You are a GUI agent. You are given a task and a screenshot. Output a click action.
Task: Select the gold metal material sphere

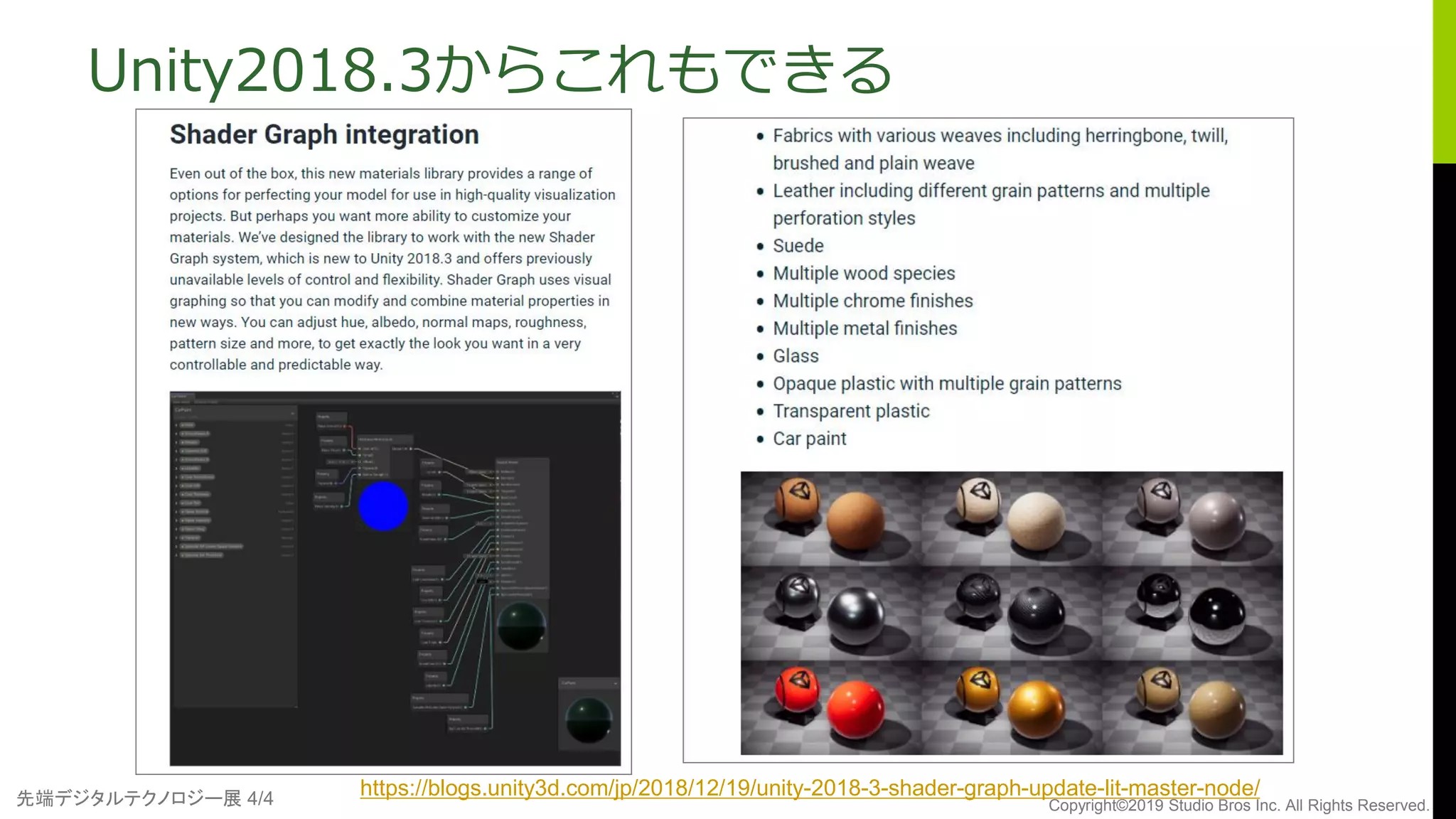click(x=1037, y=710)
